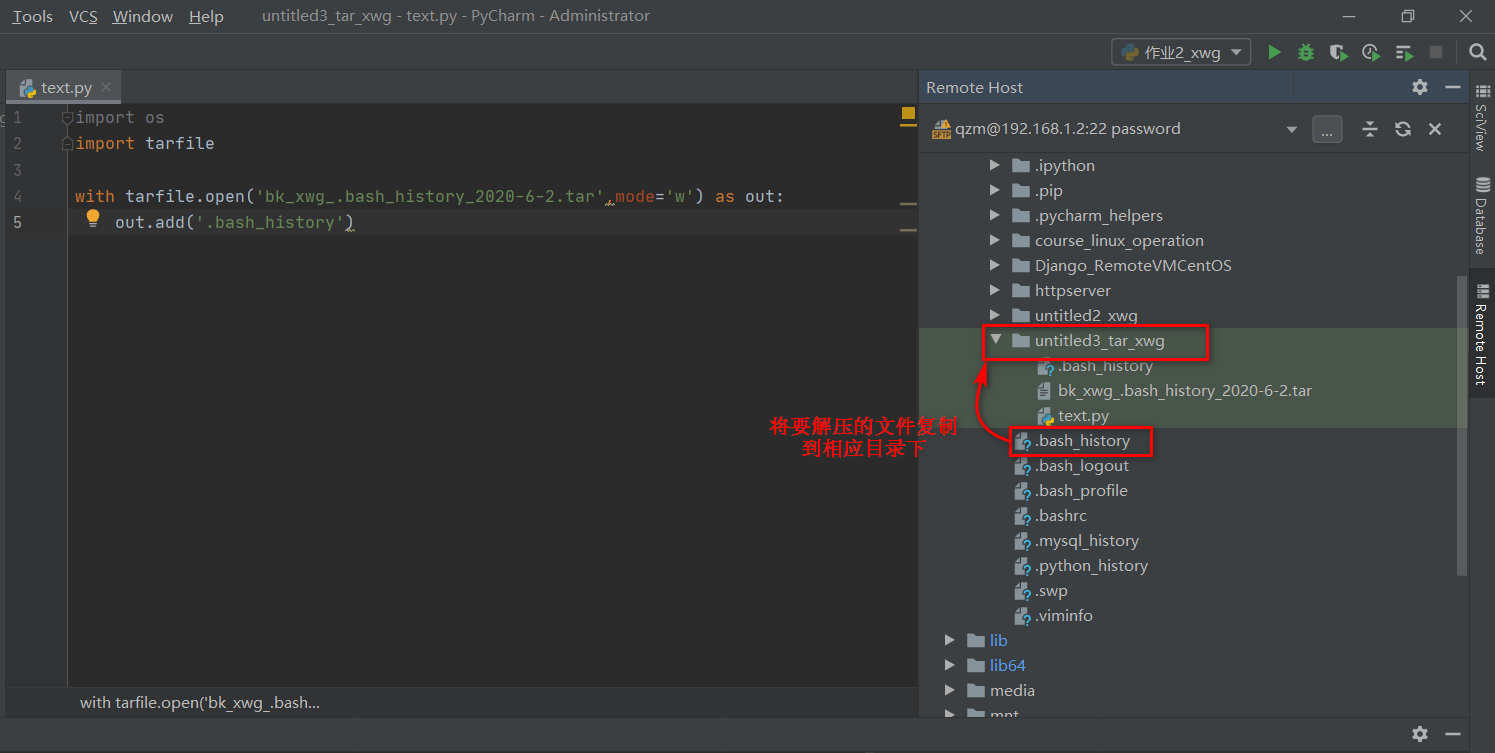Expand the lib folder node
This screenshot has height=753, width=1495.
click(950, 640)
